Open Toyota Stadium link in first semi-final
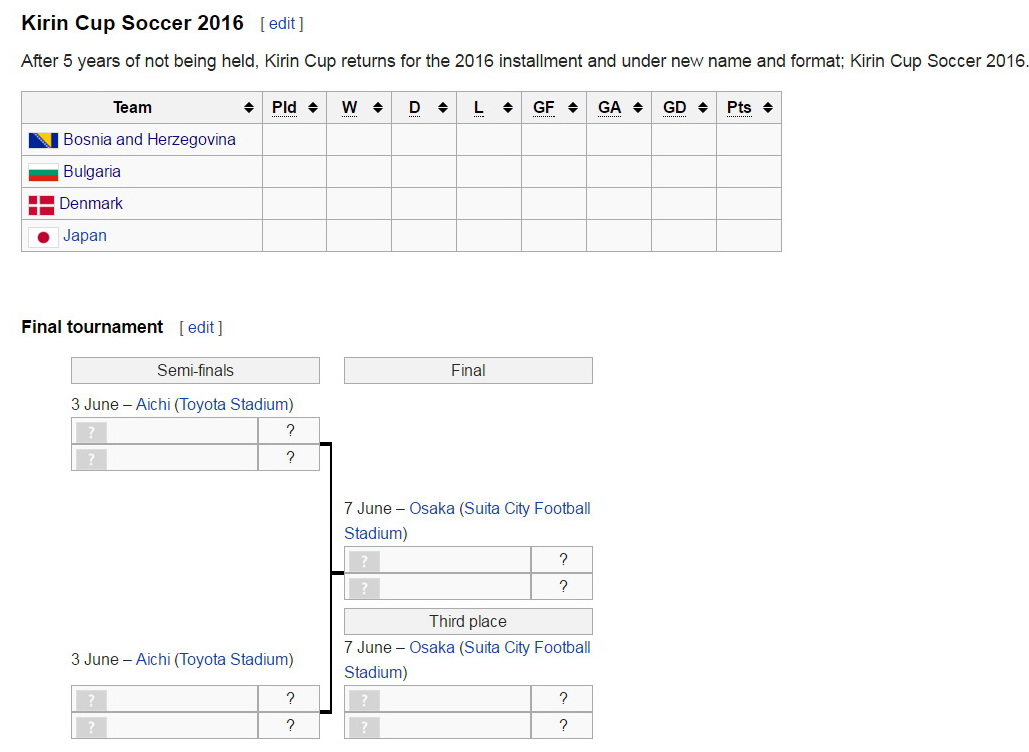 tap(234, 404)
